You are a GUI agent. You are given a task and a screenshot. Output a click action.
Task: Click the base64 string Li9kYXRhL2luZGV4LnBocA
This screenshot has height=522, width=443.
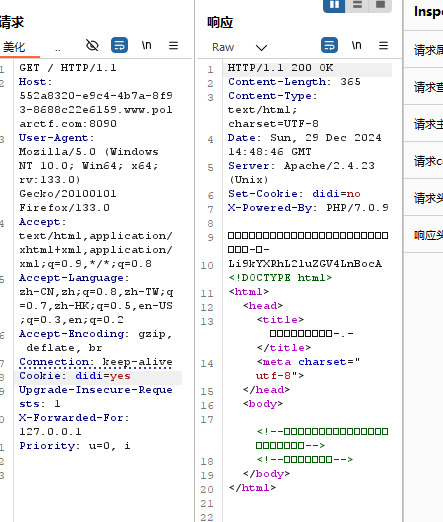pos(305,264)
